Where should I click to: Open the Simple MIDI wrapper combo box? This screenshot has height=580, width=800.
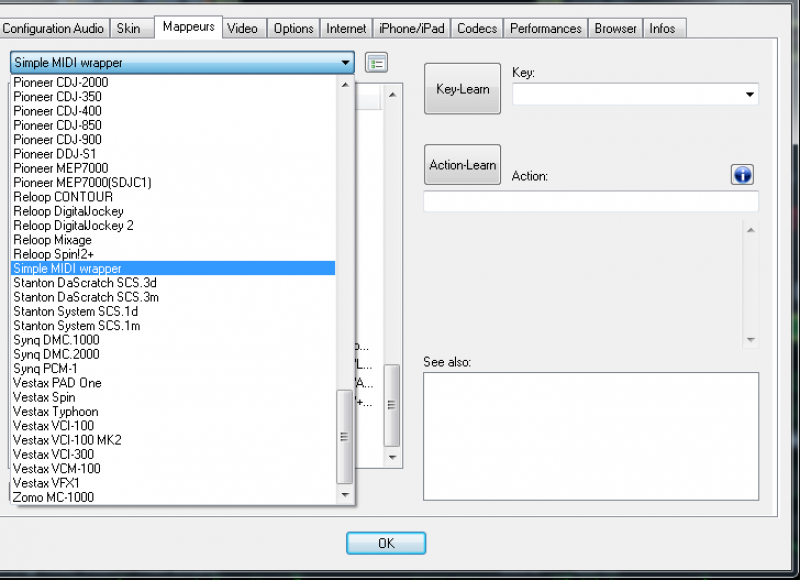tap(182, 63)
